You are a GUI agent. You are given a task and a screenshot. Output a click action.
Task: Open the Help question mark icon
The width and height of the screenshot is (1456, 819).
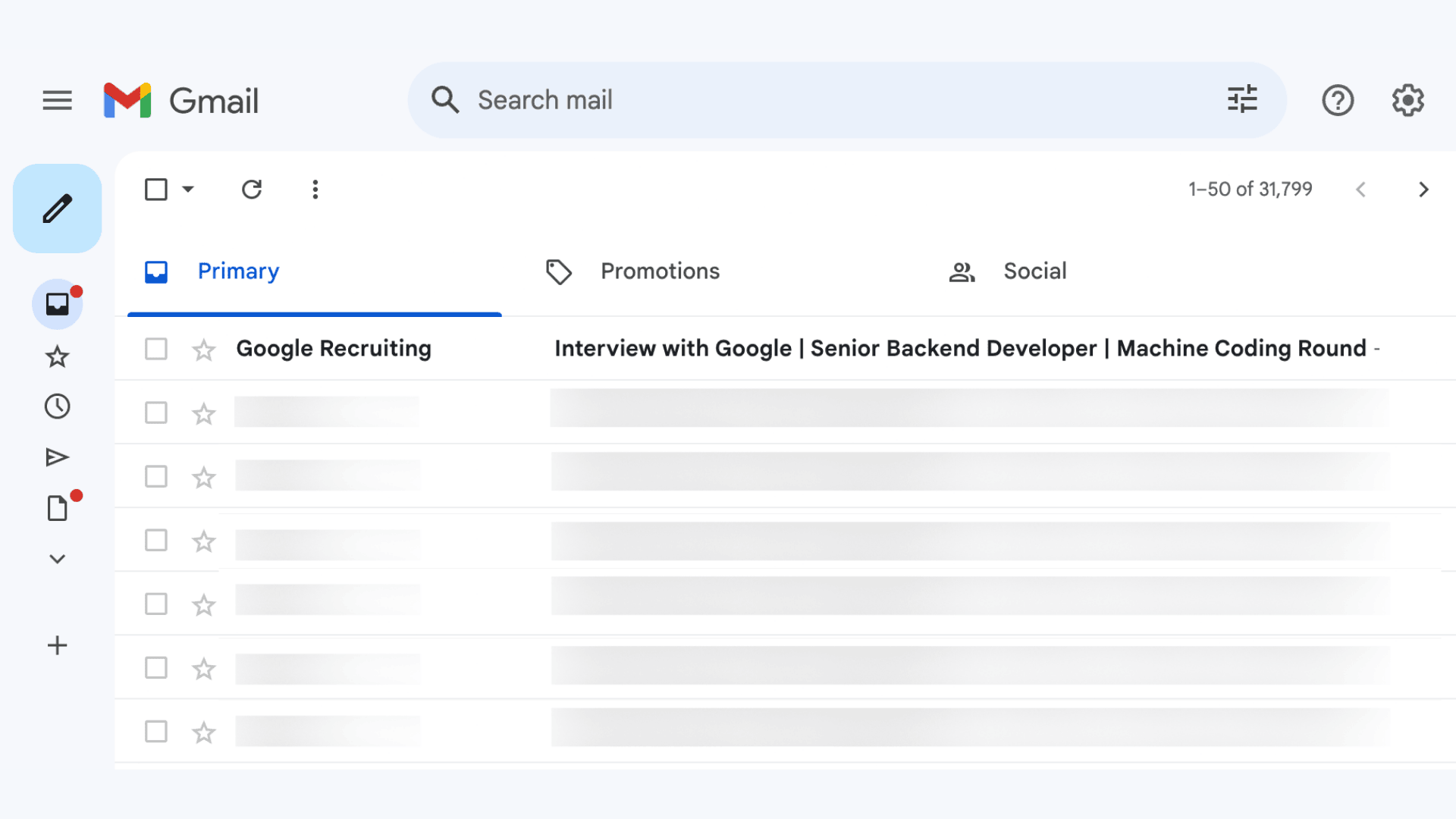[x=1338, y=100]
